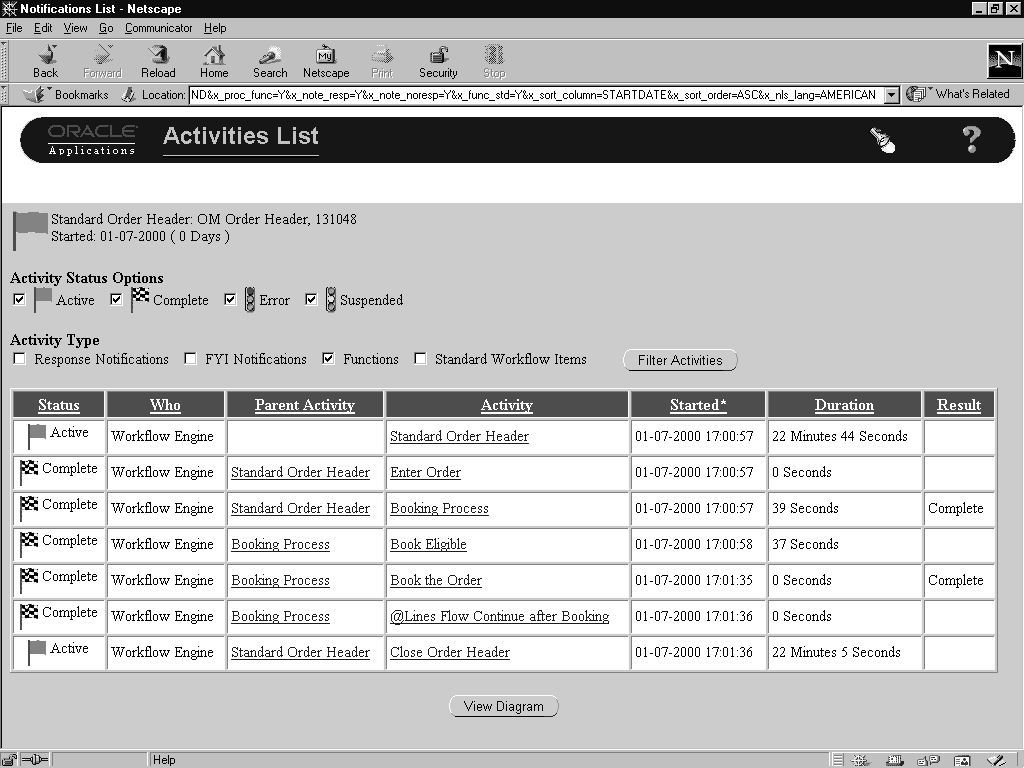Open the Book Eligible activity link
The image size is (1024, 768).
(x=428, y=544)
